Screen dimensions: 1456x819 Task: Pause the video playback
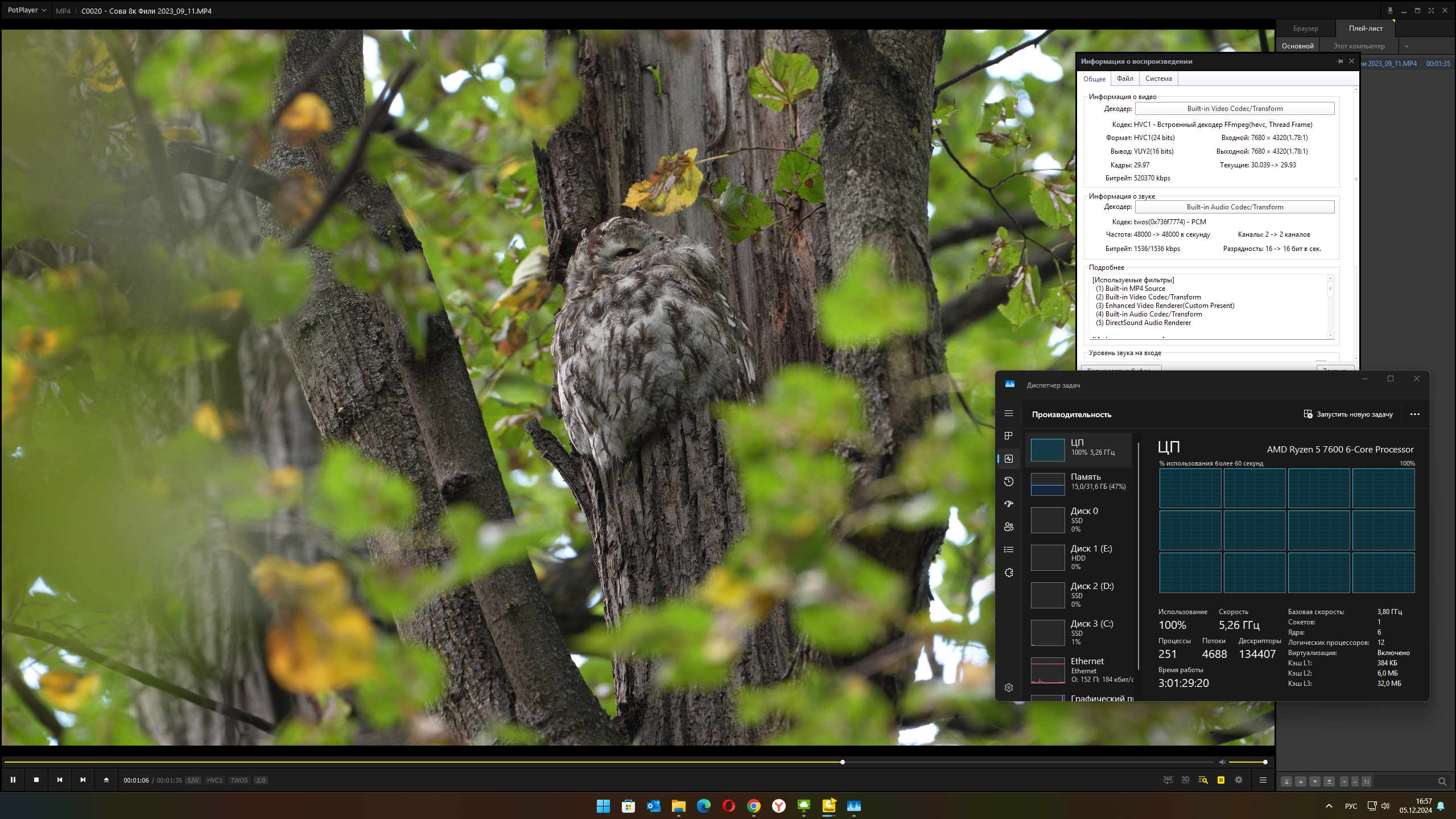13,780
